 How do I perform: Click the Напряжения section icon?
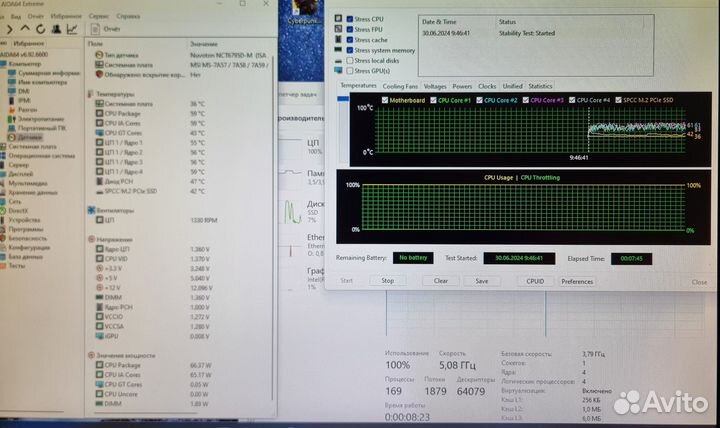[x=91, y=239]
